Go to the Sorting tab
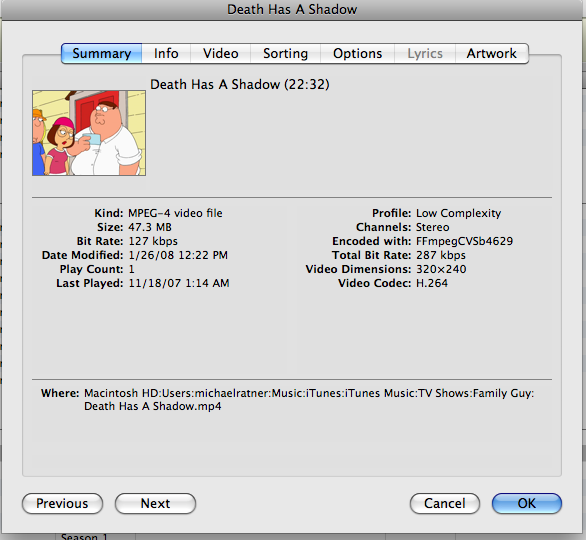Screen dimensions: 586x540 (285, 53)
